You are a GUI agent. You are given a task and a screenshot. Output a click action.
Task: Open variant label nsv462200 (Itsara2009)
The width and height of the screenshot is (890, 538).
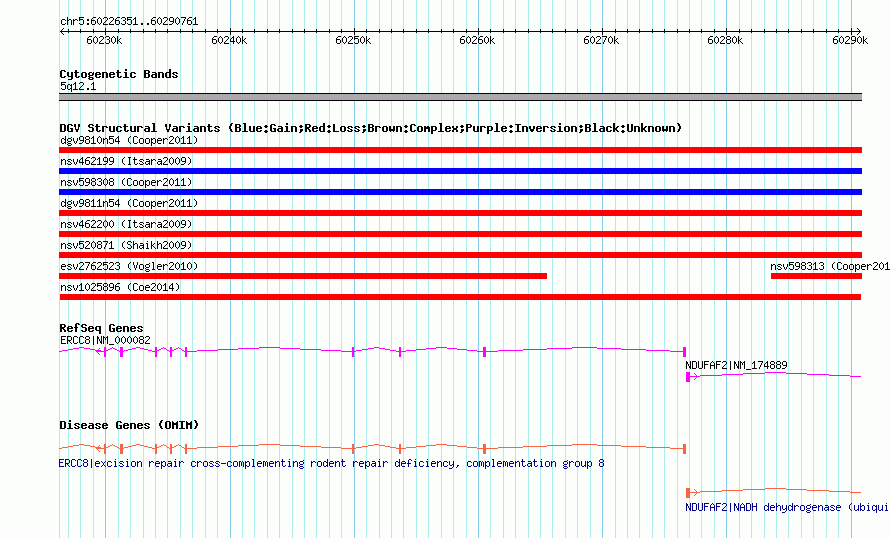tap(126, 224)
